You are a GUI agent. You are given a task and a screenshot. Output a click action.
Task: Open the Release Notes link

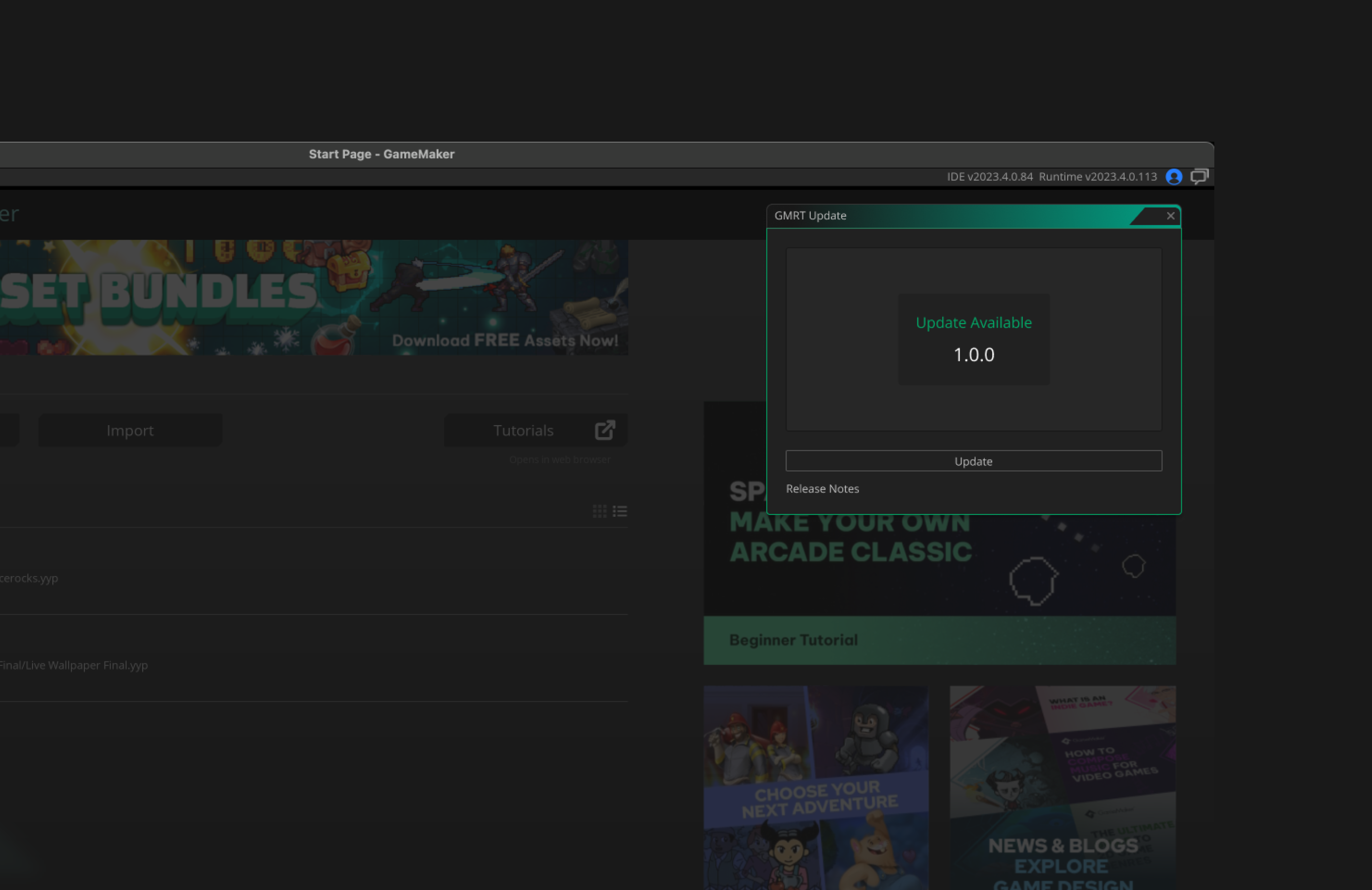pos(822,489)
